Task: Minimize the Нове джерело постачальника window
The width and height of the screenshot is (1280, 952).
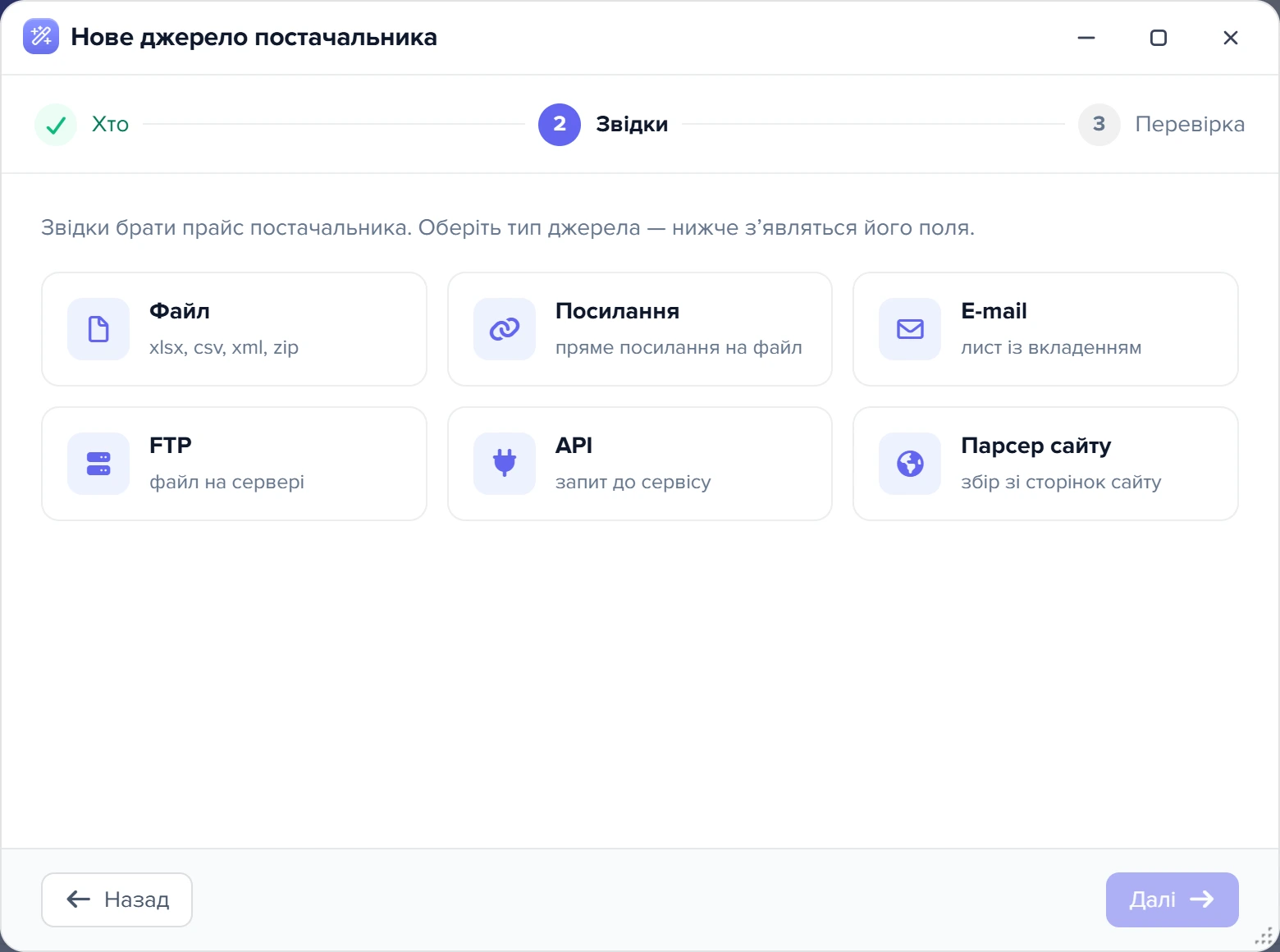Action: [1086, 38]
